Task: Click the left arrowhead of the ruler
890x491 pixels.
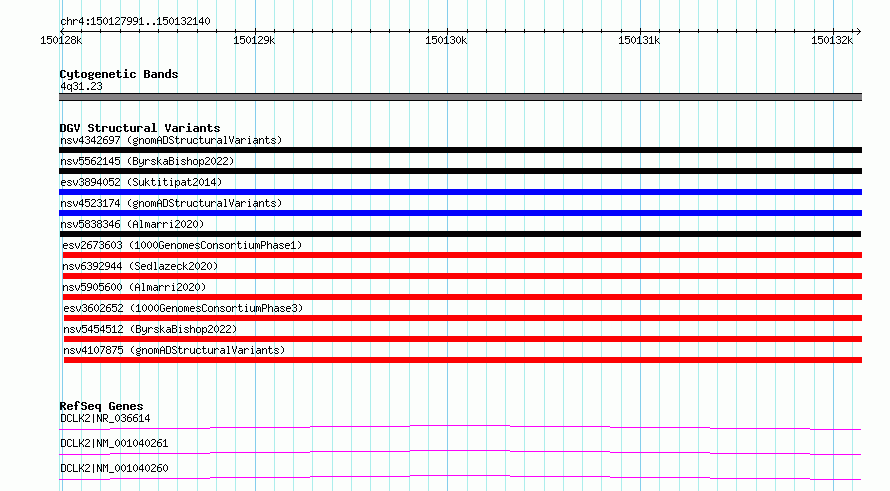Action: click(61, 31)
